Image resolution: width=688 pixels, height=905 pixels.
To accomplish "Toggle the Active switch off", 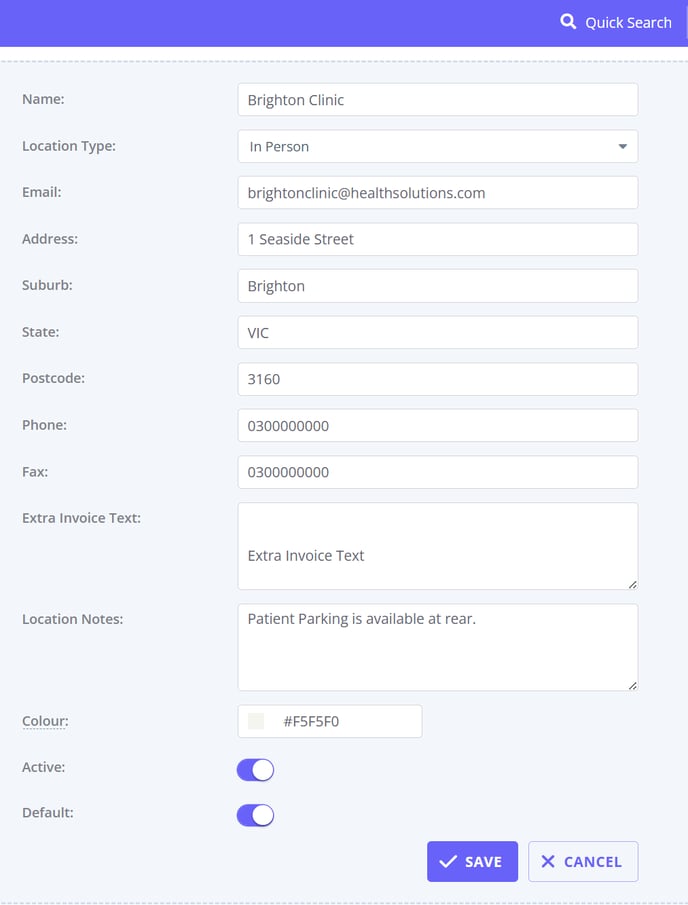I will [255, 770].
